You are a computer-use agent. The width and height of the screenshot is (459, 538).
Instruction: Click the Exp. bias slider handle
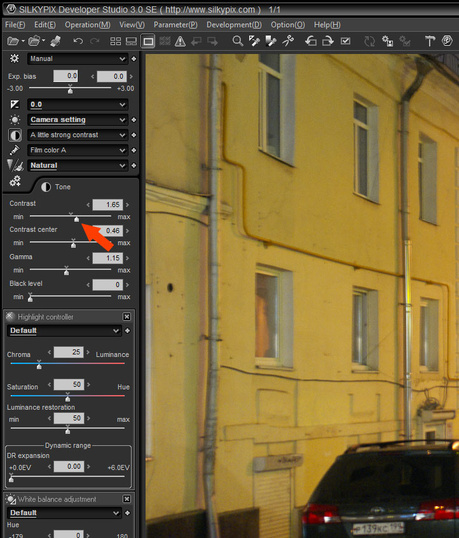click(x=70, y=90)
